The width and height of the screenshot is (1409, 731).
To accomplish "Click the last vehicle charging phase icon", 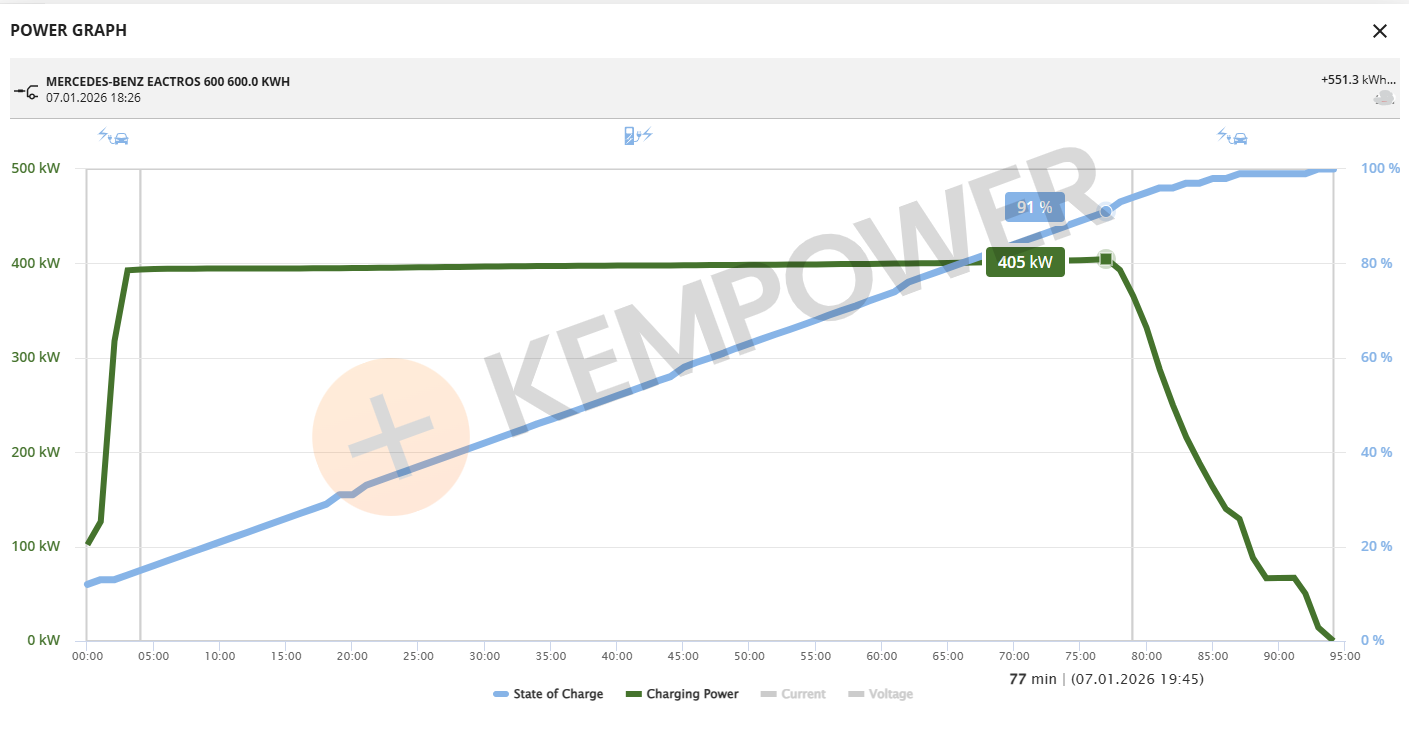I will click(x=1232, y=136).
